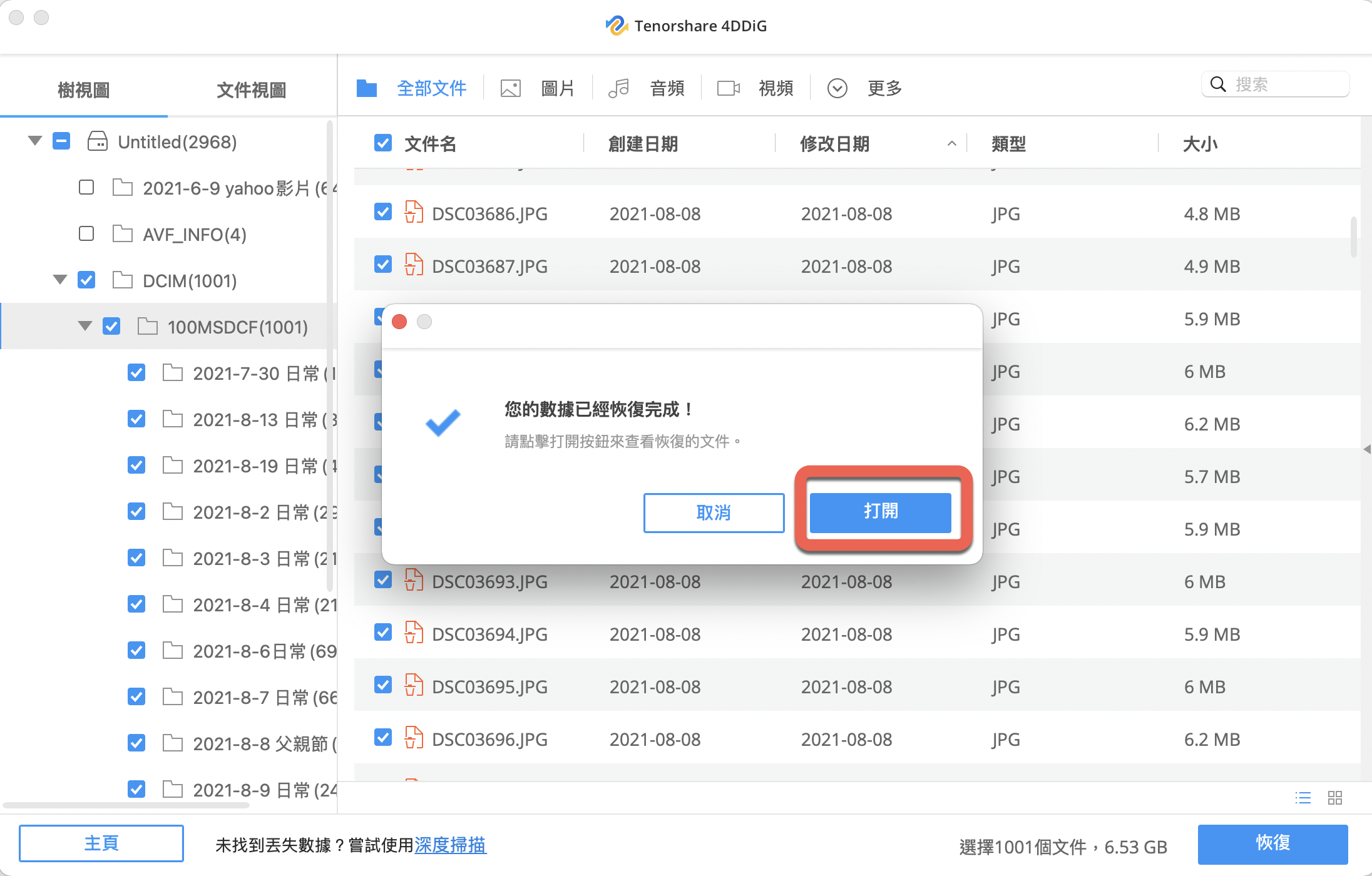
Task: Click the 打開 button in dialog
Action: (880, 512)
